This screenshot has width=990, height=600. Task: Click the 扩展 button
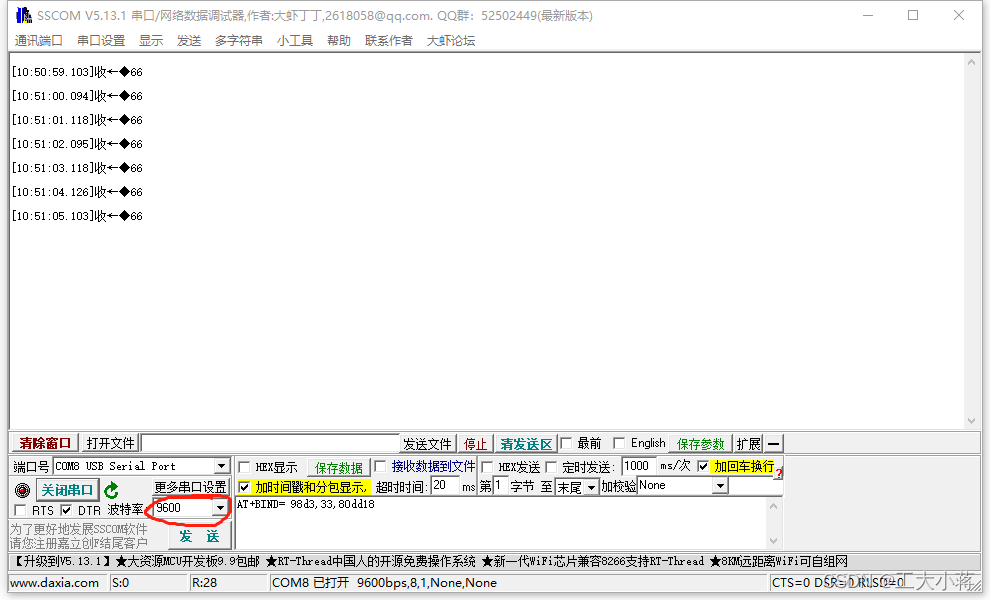(749, 444)
